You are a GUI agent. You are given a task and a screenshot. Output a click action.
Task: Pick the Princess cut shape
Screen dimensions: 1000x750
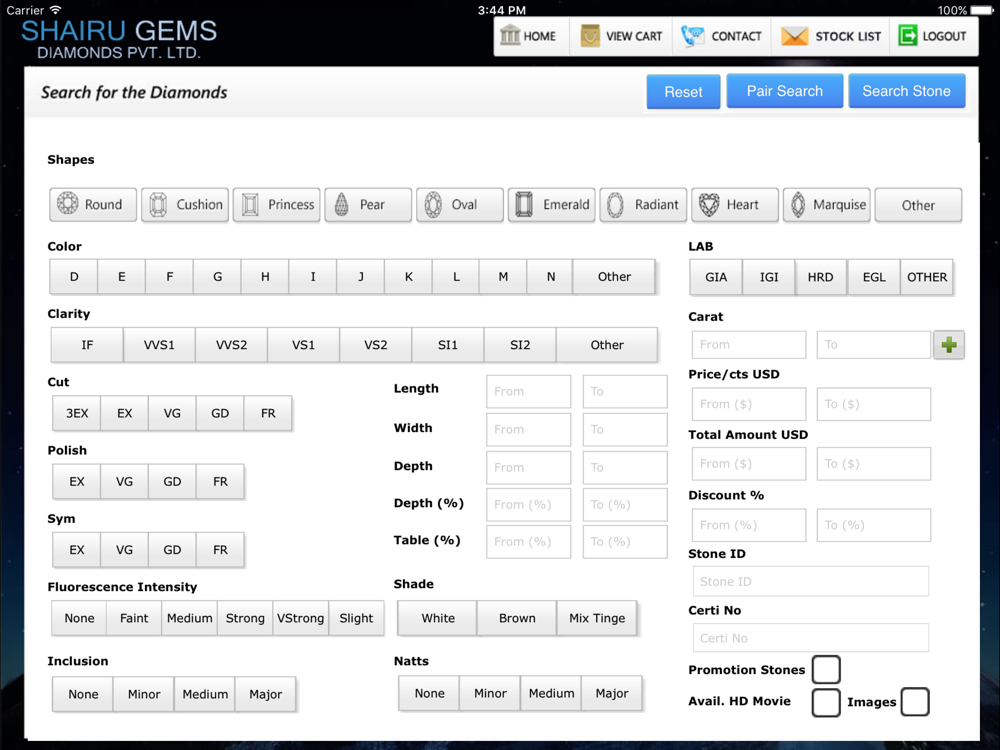(x=277, y=205)
